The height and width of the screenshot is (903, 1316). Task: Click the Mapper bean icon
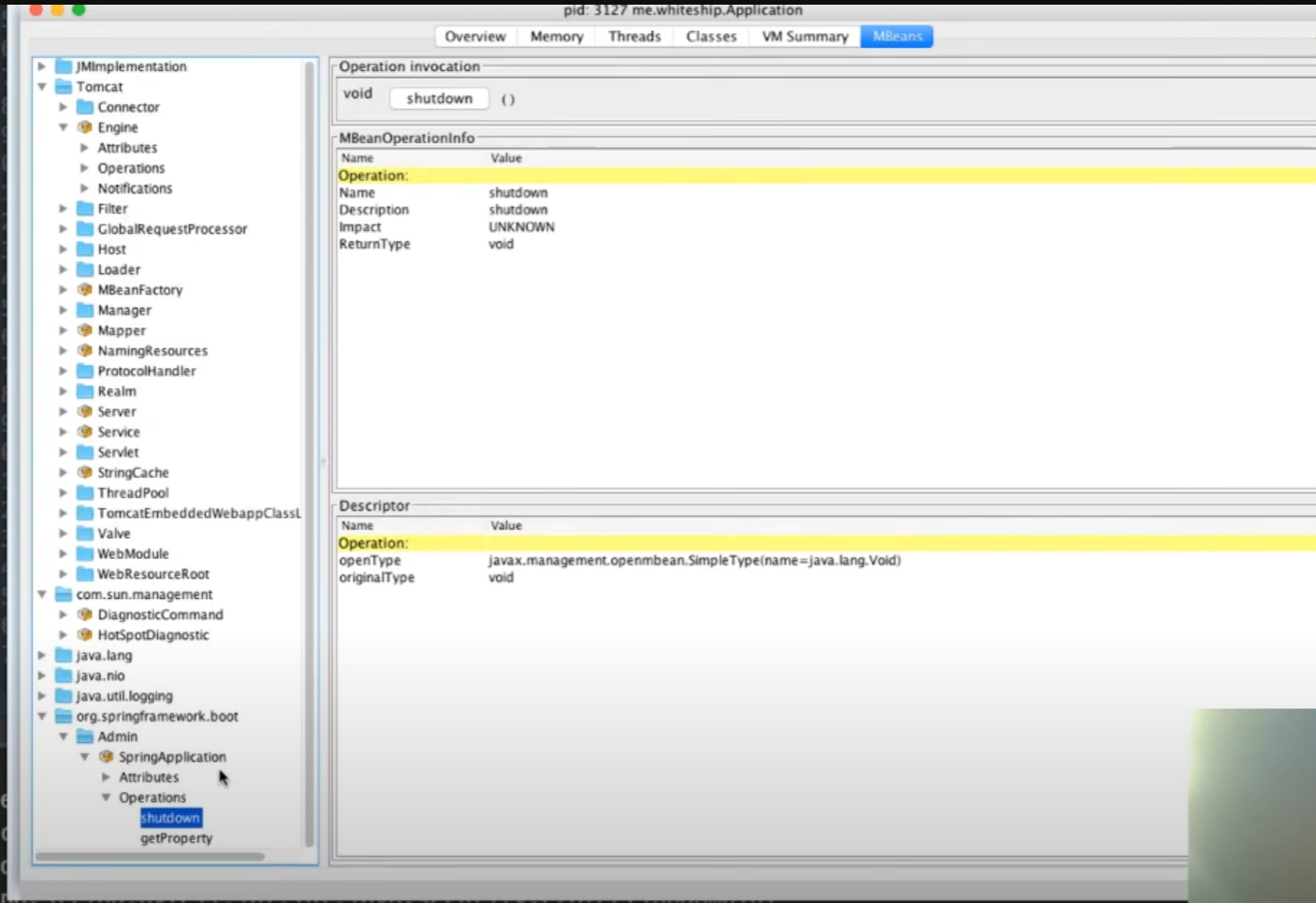coord(85,330)
